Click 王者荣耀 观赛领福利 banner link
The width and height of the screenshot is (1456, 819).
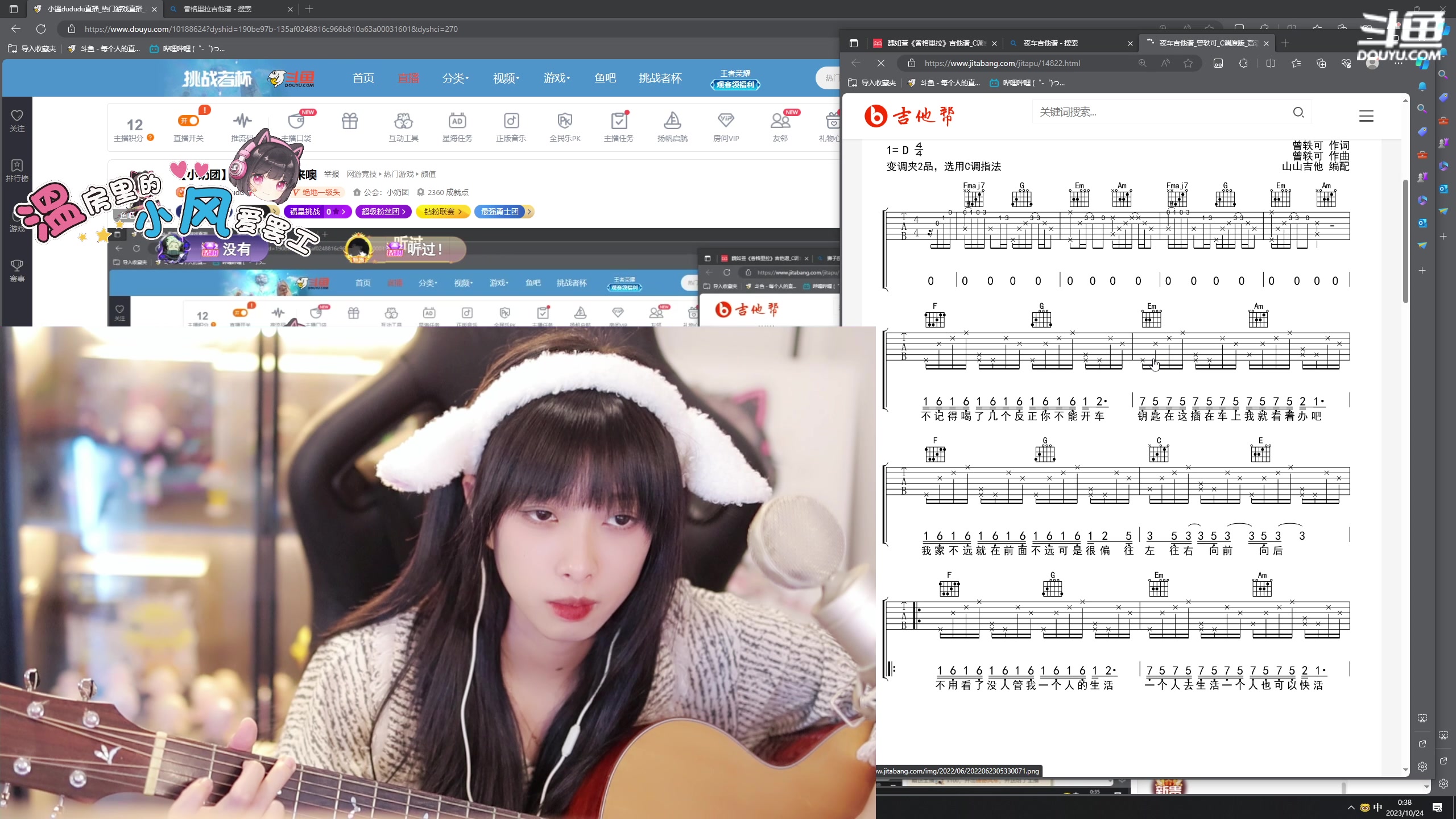coord(735,79)
